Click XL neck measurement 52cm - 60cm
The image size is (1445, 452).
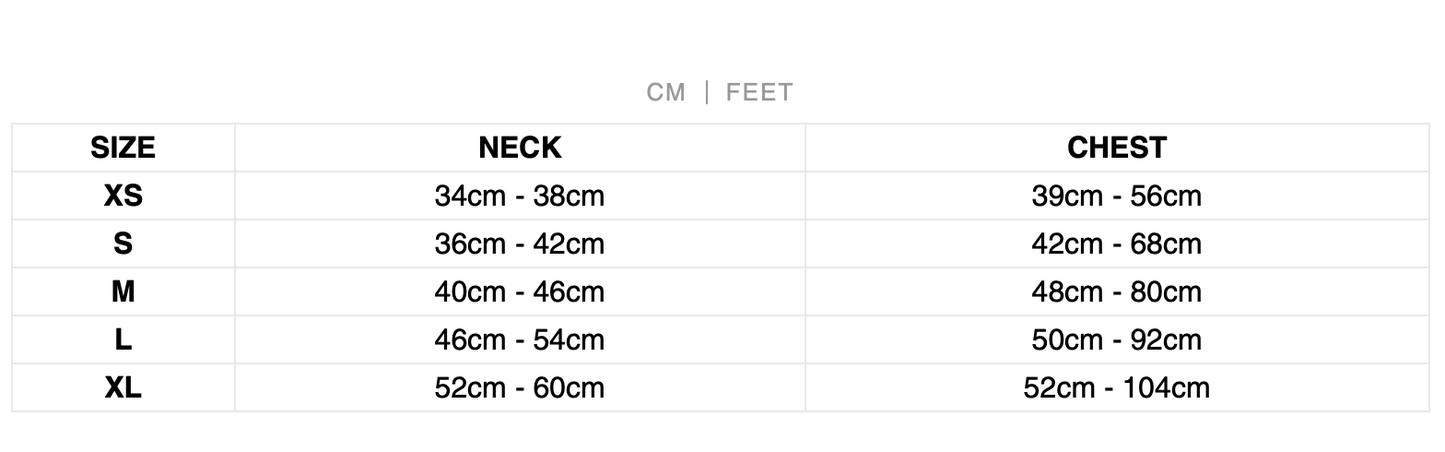[x=519, y=388]
